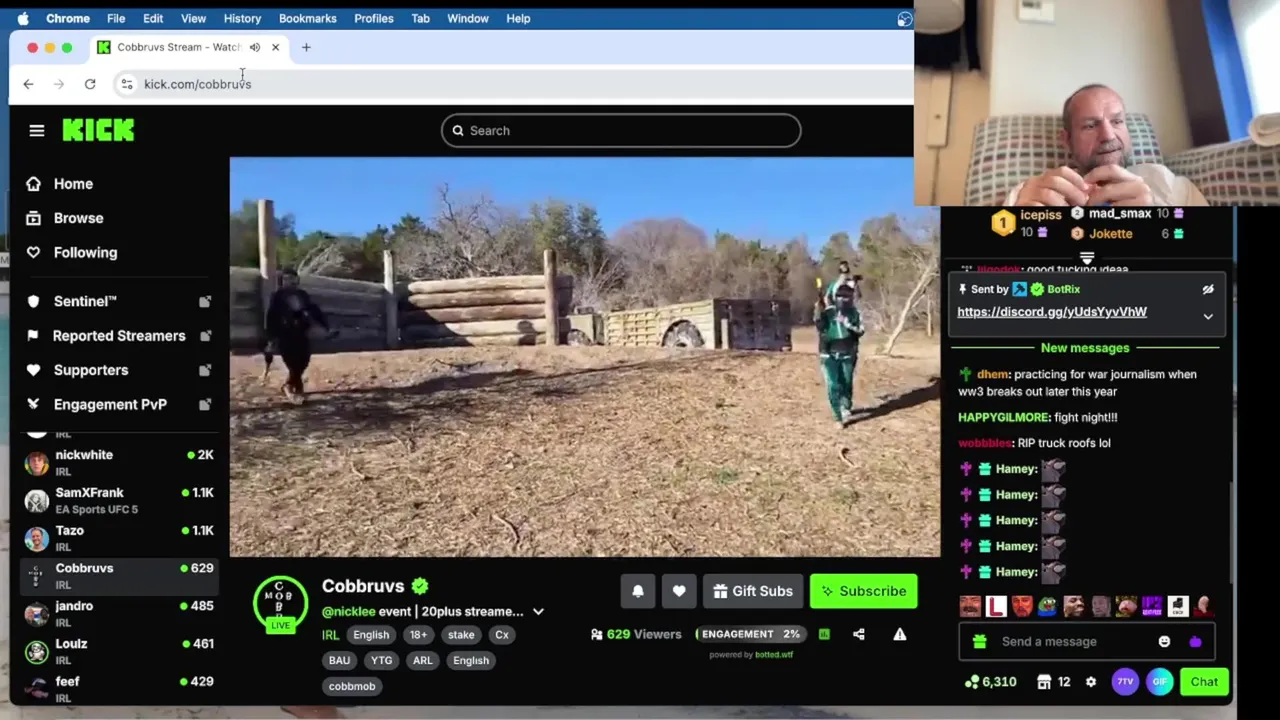Open Tazo's stream in sidebar
The height and width of the screenshot is (720, 1280).
[120, 539]
